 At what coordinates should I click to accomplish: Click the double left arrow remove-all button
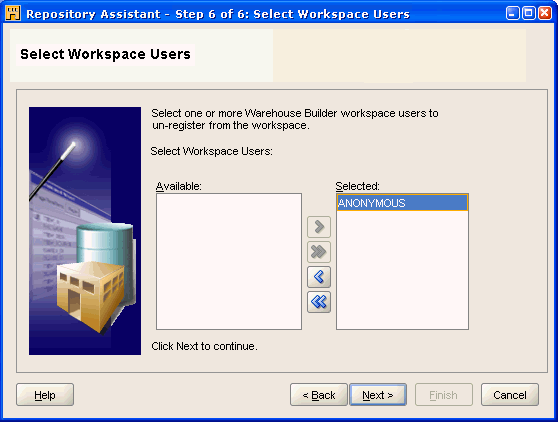(x=319, y=302)
